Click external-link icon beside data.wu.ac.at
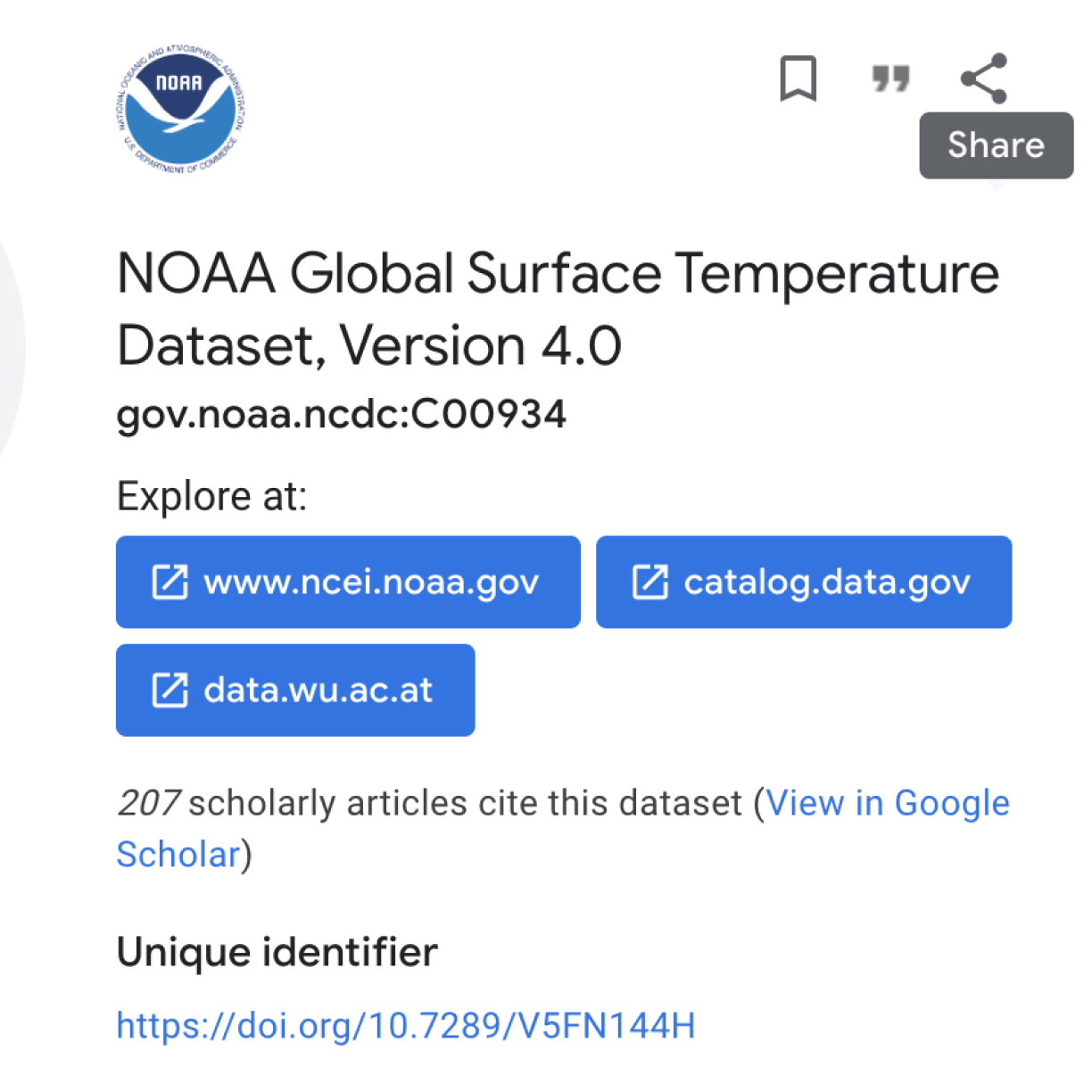This screenshot has height=1092, width=1092. coord(170,690)
